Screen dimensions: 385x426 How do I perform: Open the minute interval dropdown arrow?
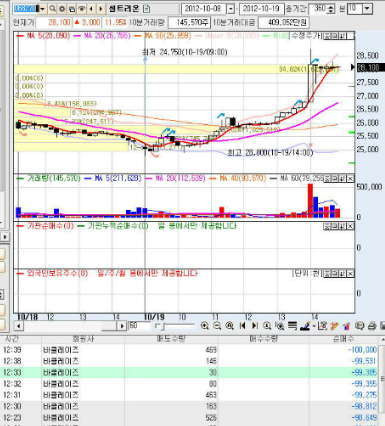coord(367,8)
